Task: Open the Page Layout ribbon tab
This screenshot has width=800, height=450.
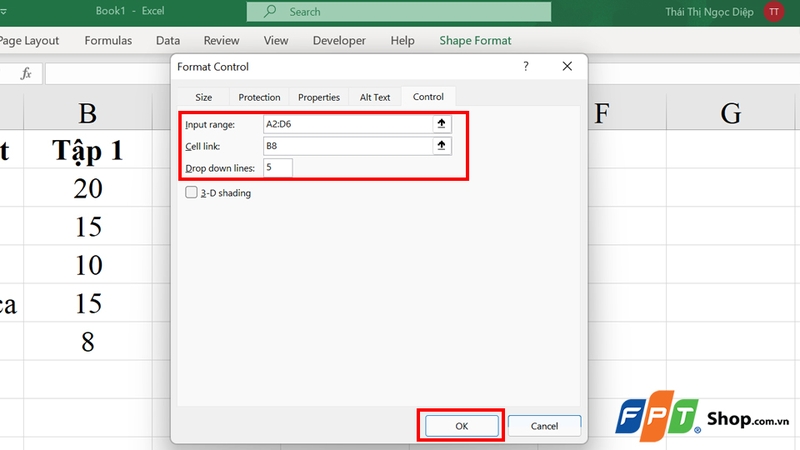Action: click(29, 40)
